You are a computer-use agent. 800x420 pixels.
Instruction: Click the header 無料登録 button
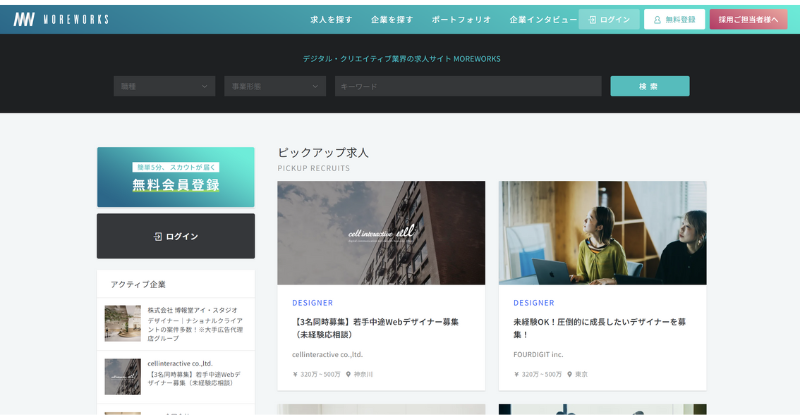point(674,19)
